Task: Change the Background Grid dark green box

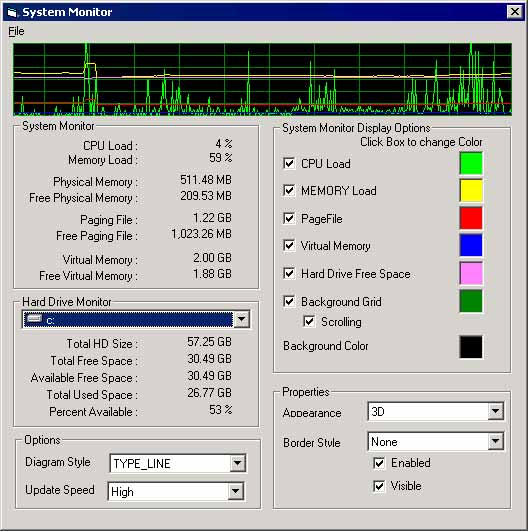Action: tap(471, 301)
